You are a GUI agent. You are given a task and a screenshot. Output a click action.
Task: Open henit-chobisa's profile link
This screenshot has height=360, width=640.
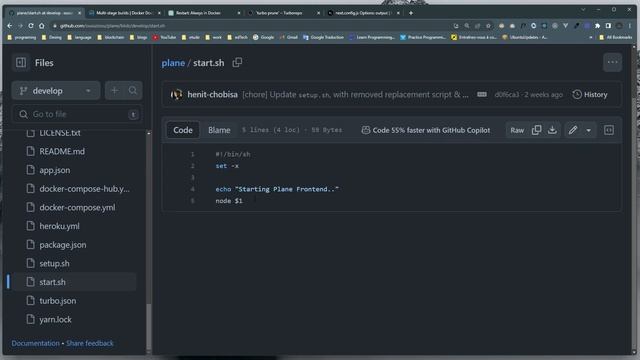tap(212, 94)
